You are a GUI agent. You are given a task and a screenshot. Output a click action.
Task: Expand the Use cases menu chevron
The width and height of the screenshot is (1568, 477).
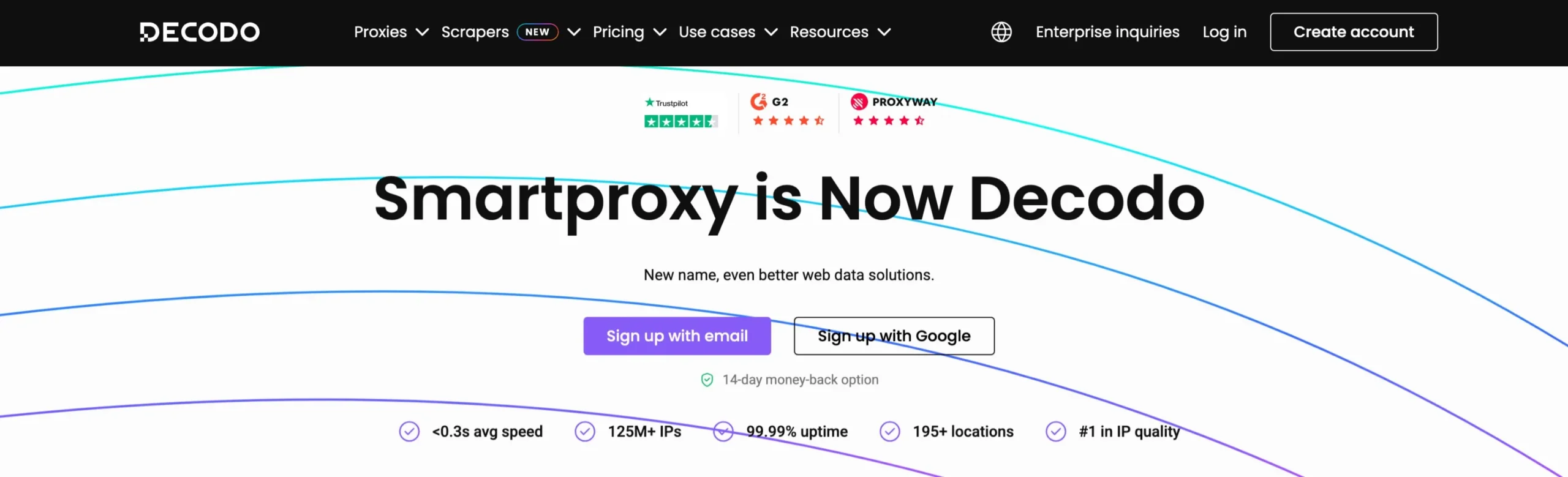(x=771, y=32)
